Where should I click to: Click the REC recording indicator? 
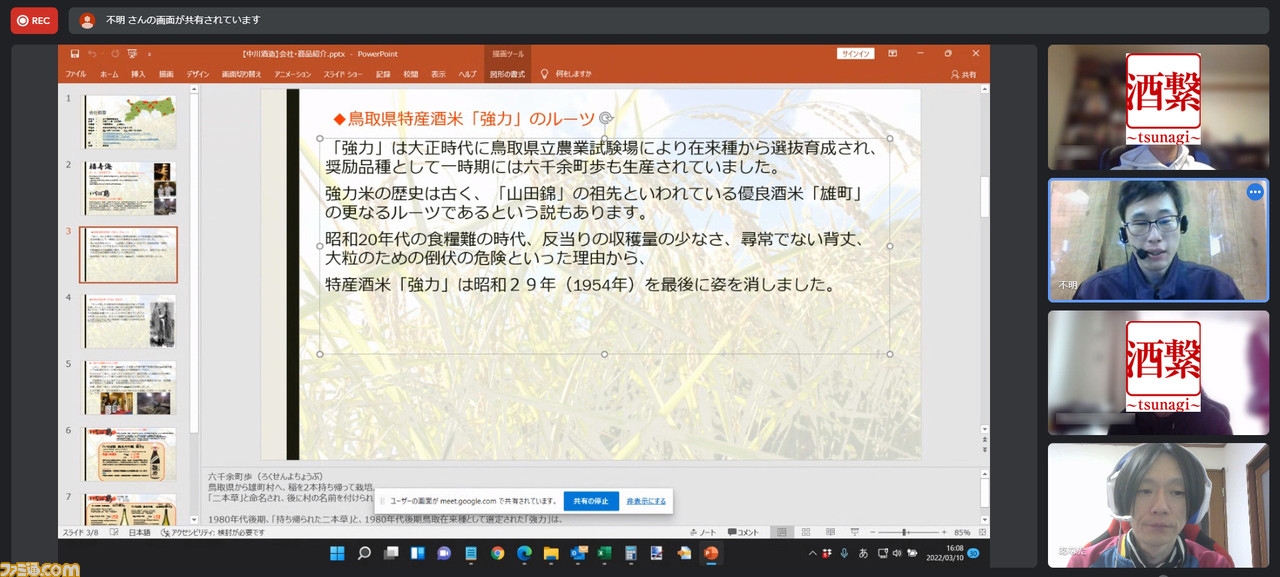[34, 20]
